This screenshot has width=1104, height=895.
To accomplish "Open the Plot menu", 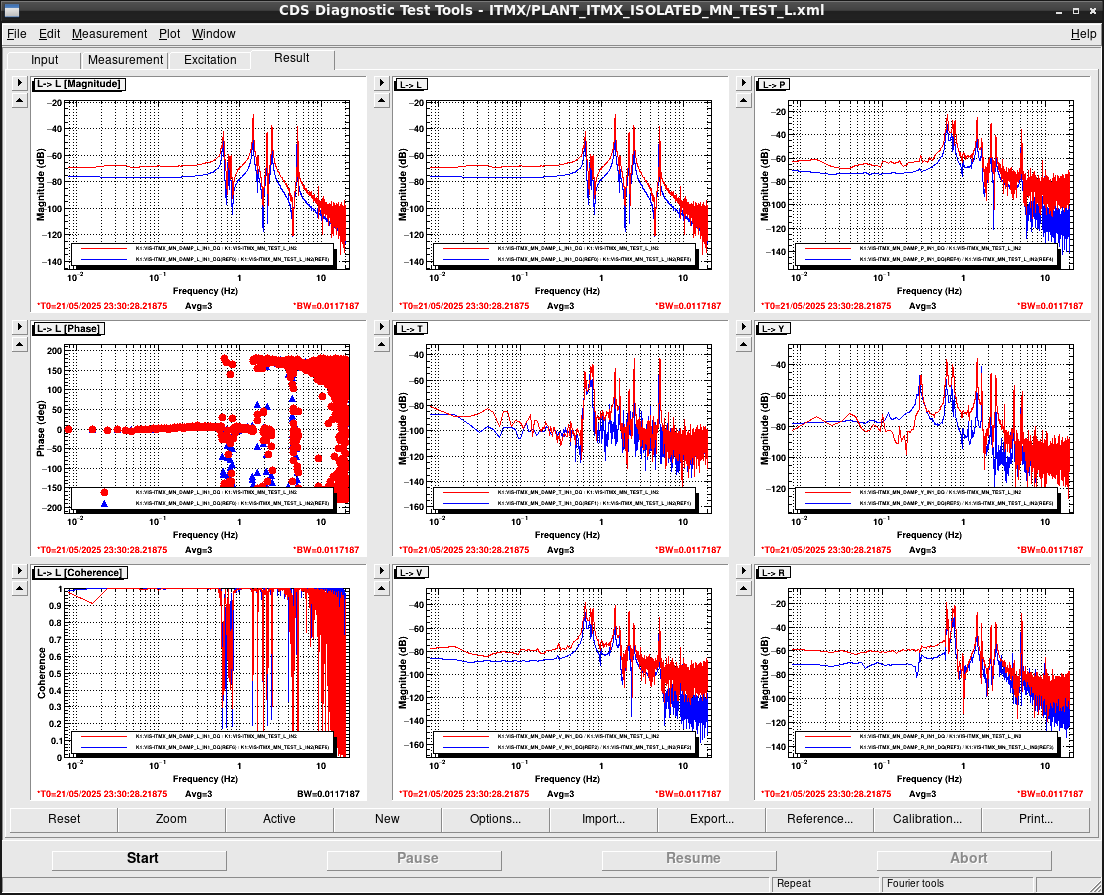I will pos(169,34).
